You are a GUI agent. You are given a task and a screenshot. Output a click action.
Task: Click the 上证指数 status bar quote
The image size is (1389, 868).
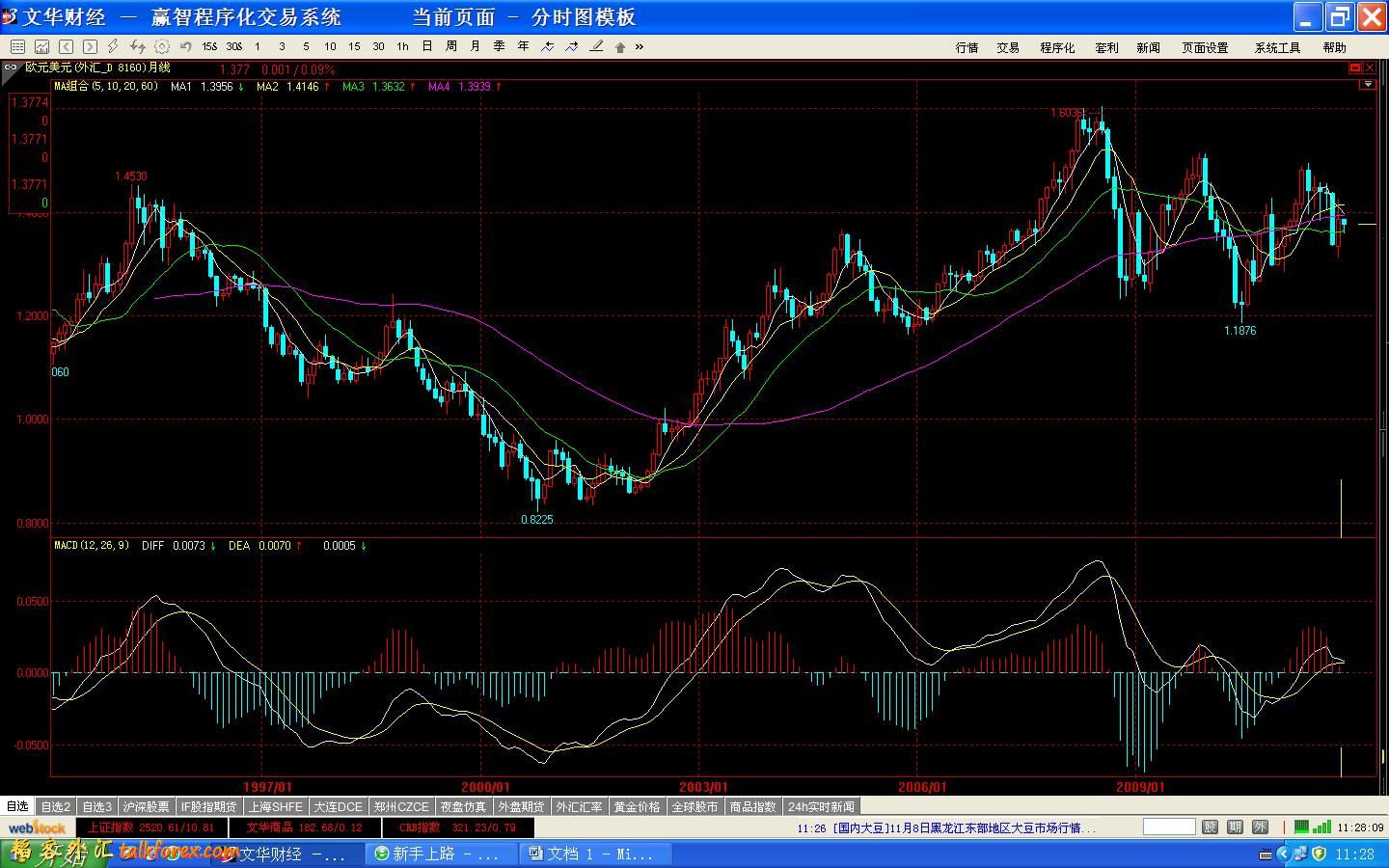pos(150,827)
